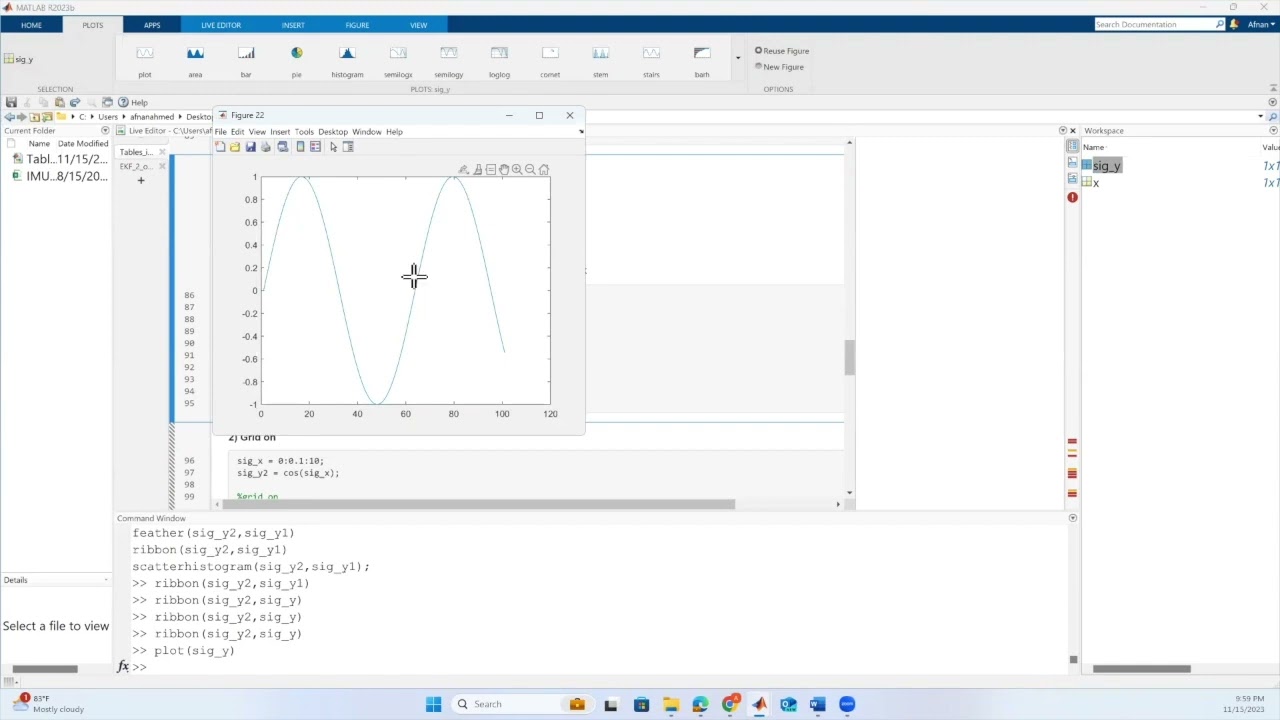This screenshot has width=1280, height=720.
Task: Open Property Inspector icon in figure toolbar
Action: (x=348, y=147)
